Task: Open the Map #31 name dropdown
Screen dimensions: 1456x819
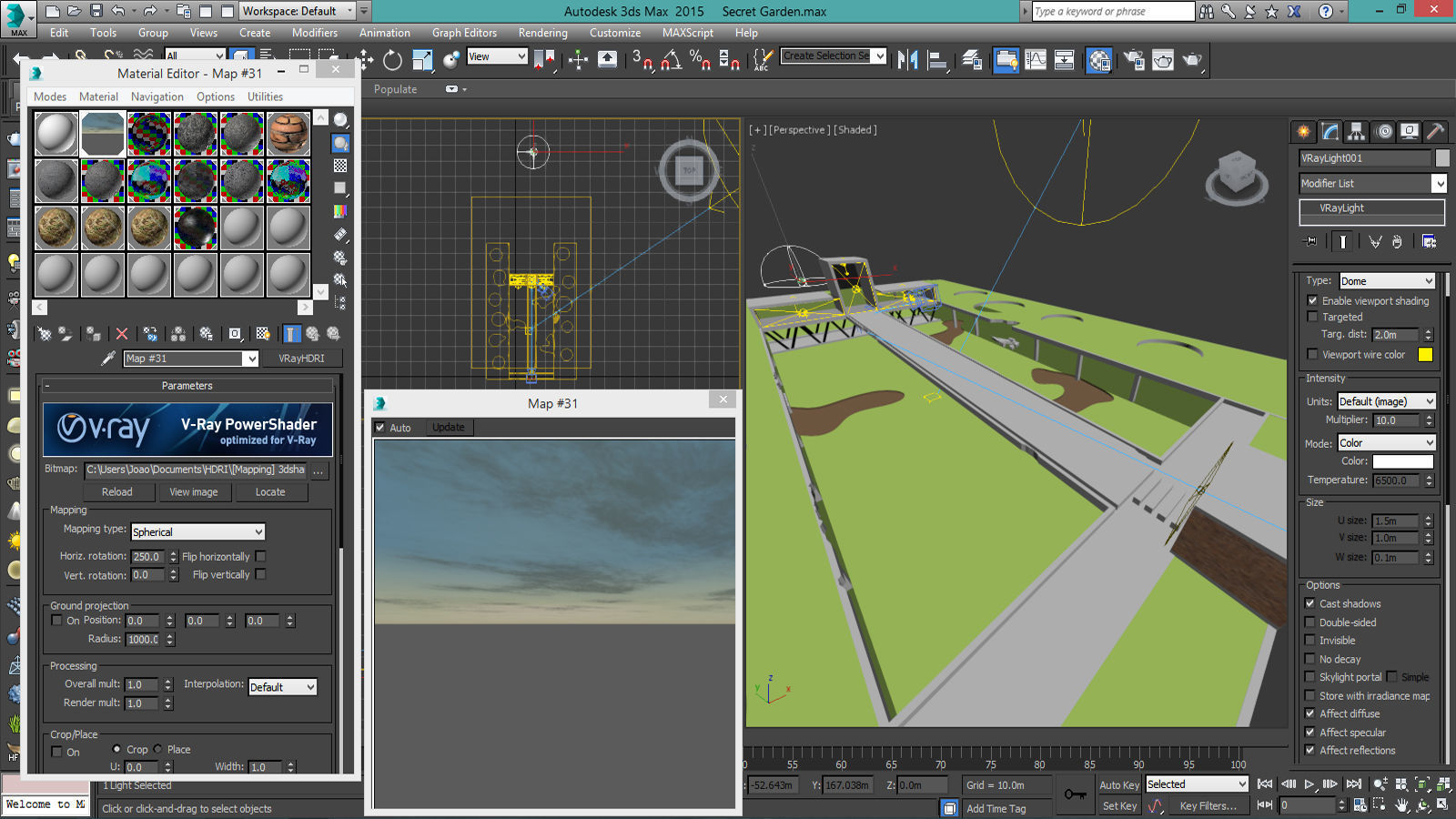Action: tap(191, 359)
